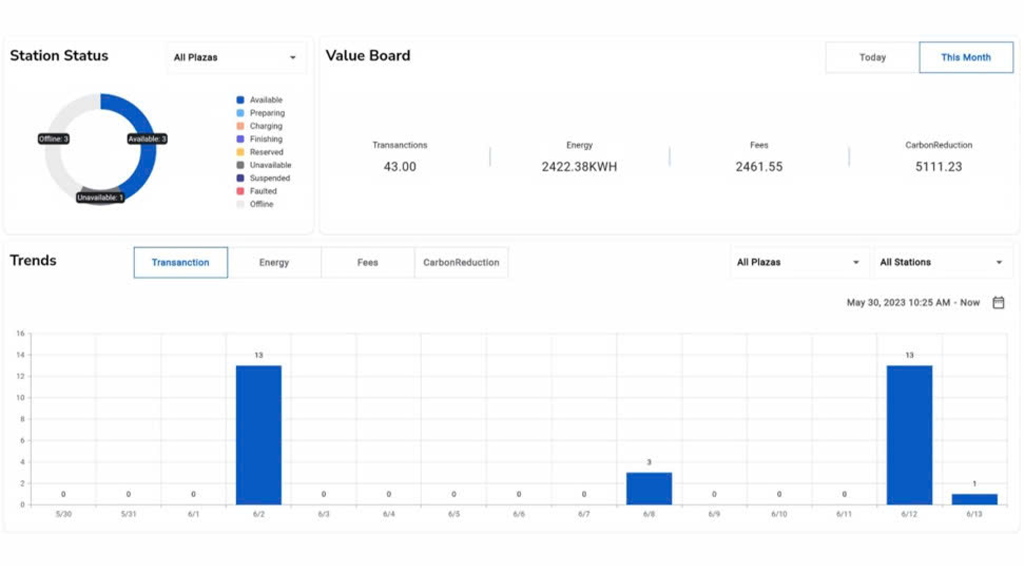
Task: Click the 6/2 bar showing 13
Action: (x=258, y=435)
